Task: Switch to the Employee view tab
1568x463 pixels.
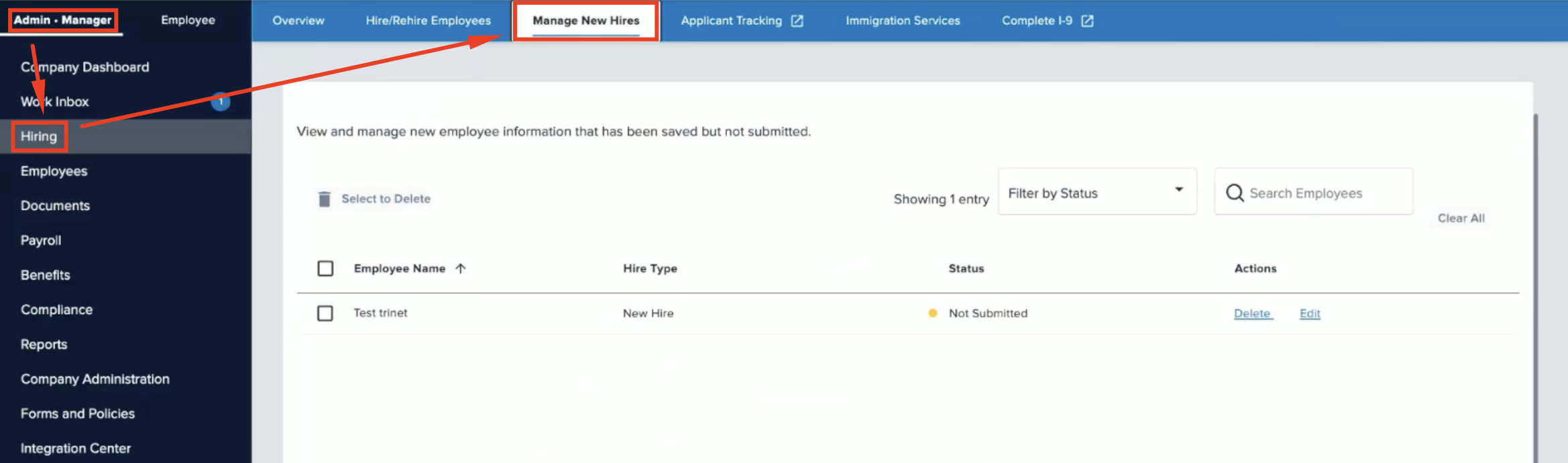Action: point(188,20)
